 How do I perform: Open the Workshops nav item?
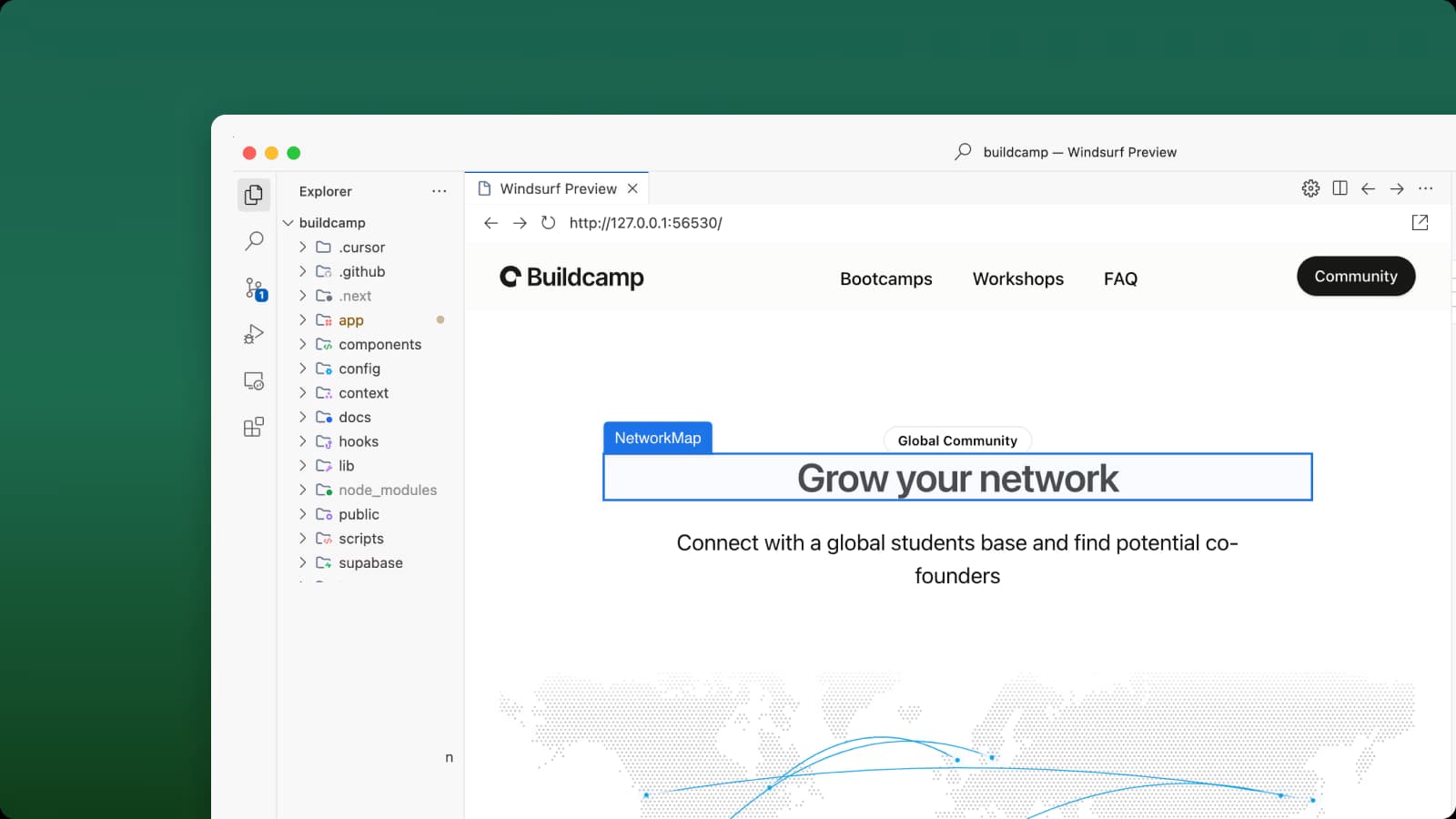pyautogui.click(x=1017, y=278)
